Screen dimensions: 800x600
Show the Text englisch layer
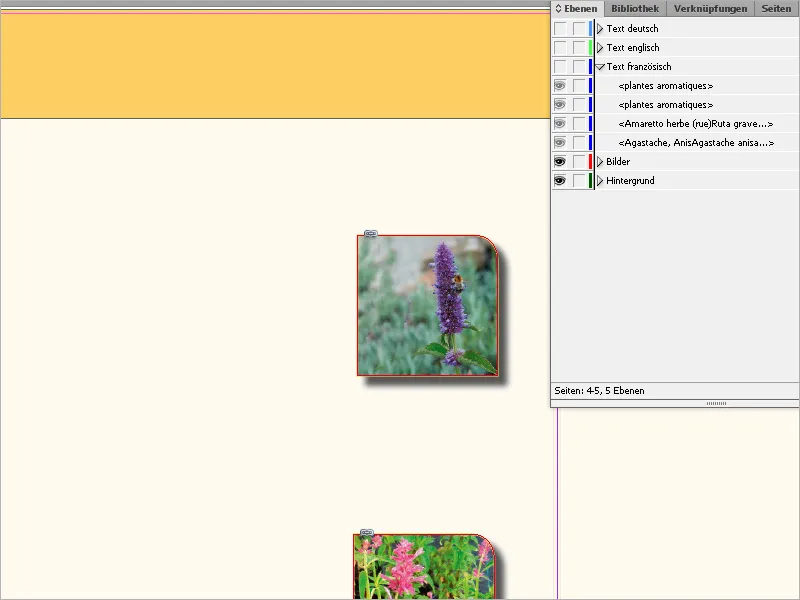[560, 47]
